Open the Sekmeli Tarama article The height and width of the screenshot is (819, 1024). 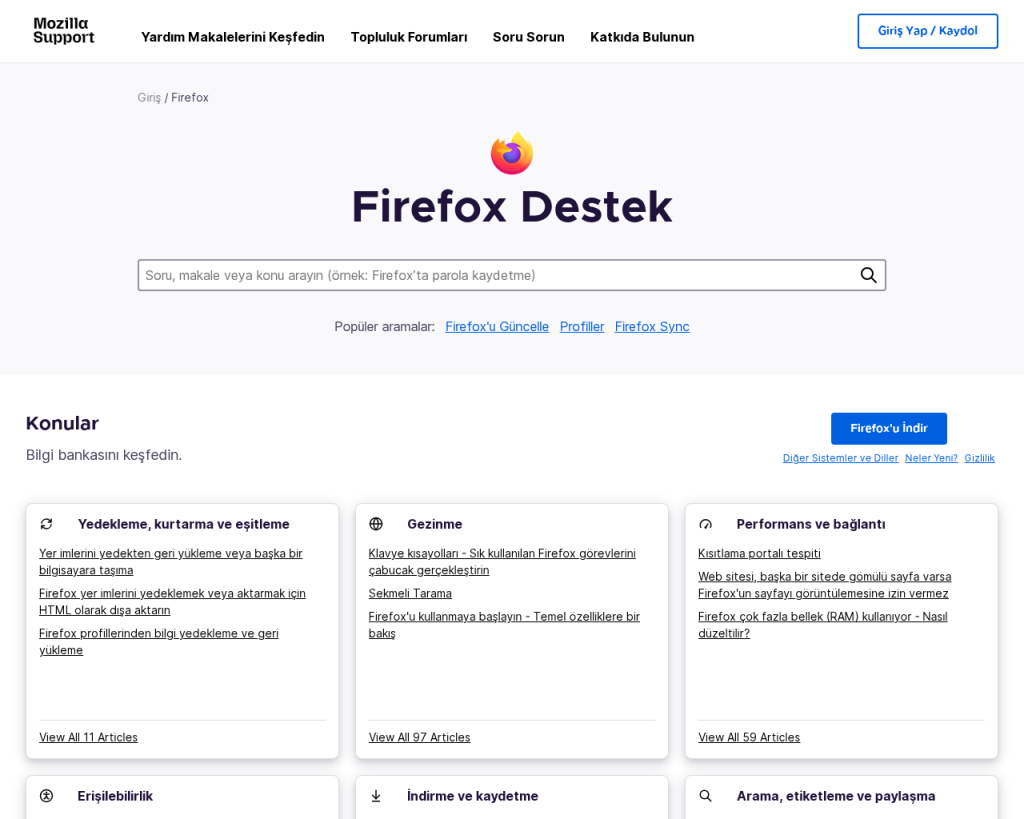tap(410, 593)
